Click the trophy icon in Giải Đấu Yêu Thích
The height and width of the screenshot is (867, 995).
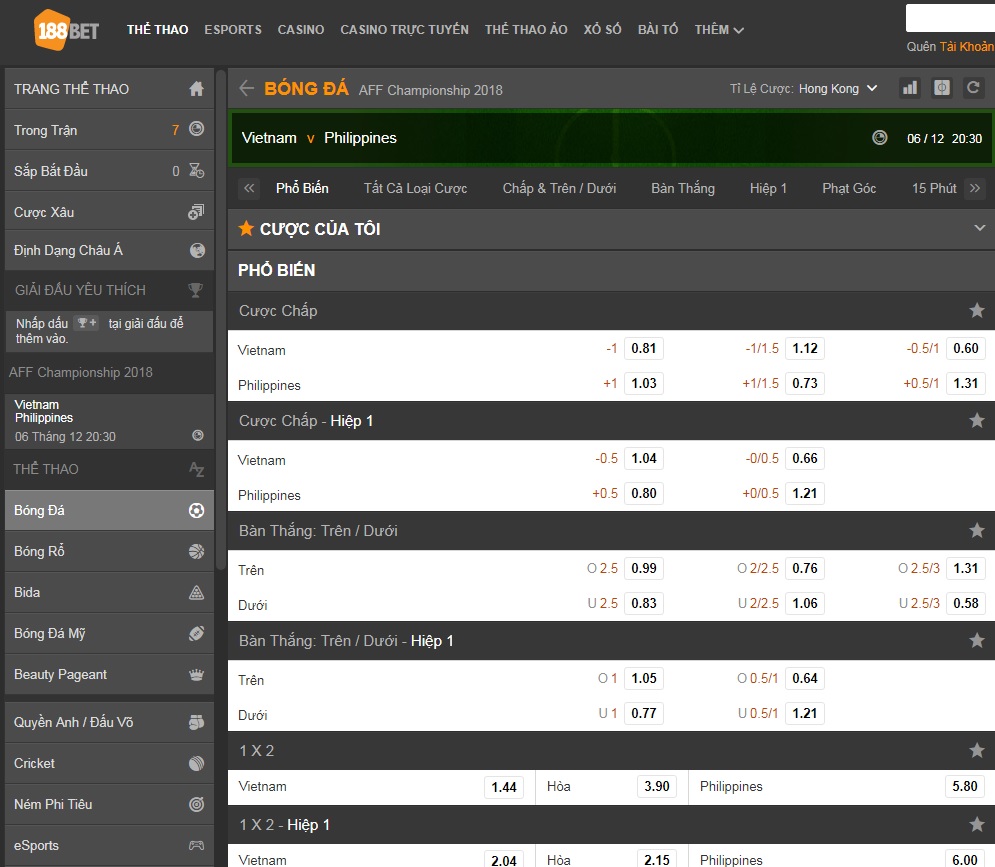click(195, 290)
